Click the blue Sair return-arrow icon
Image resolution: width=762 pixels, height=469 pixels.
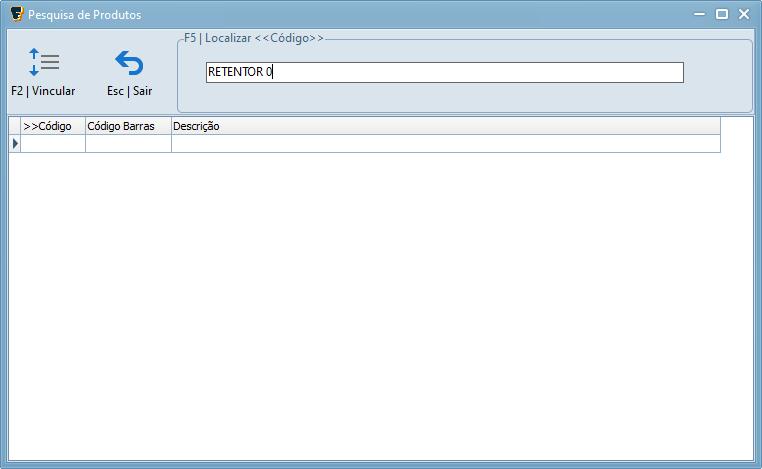[x=129, y=63]
